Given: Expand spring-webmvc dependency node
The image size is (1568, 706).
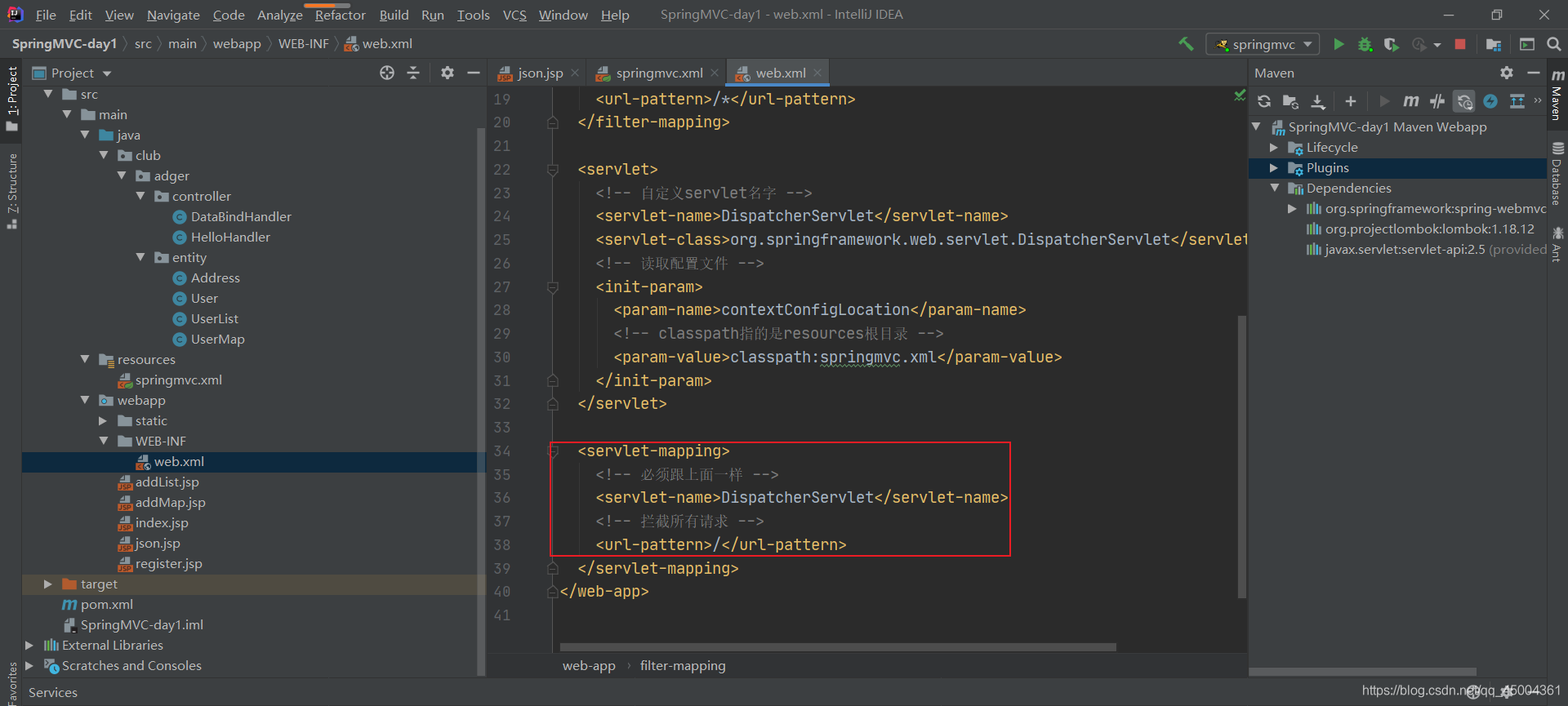Looking at the screenshot, I should pyautogui.click(x=1292, y=208).
